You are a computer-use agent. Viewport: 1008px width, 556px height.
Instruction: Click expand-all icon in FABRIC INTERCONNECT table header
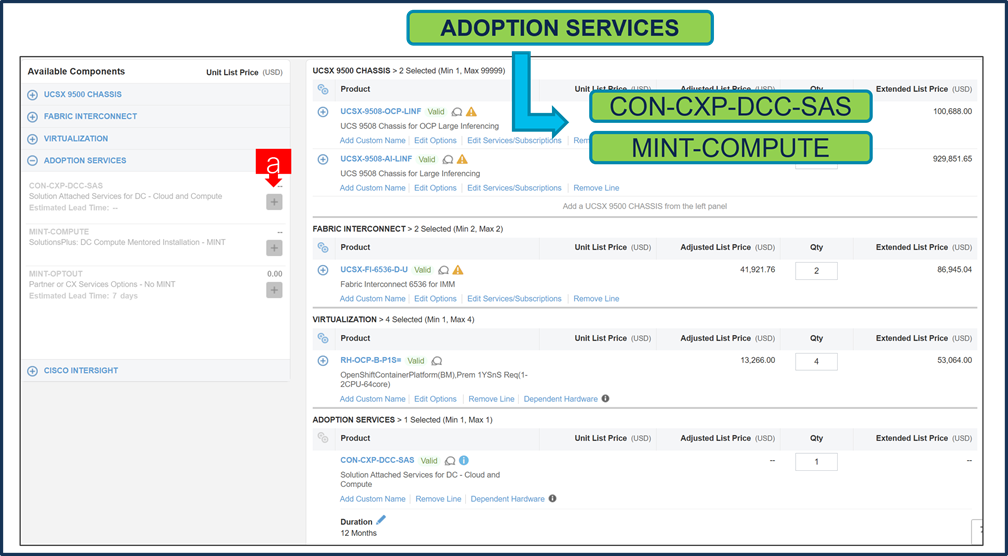pos(323,247)
